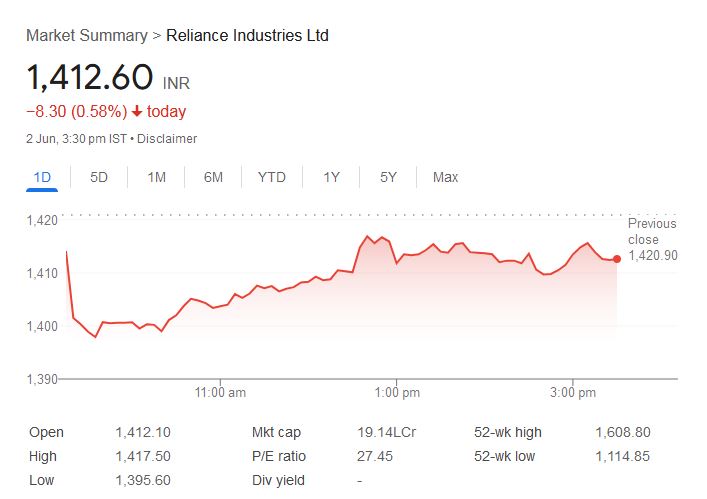Switch to 5Y chart range

tap(389, 177)
